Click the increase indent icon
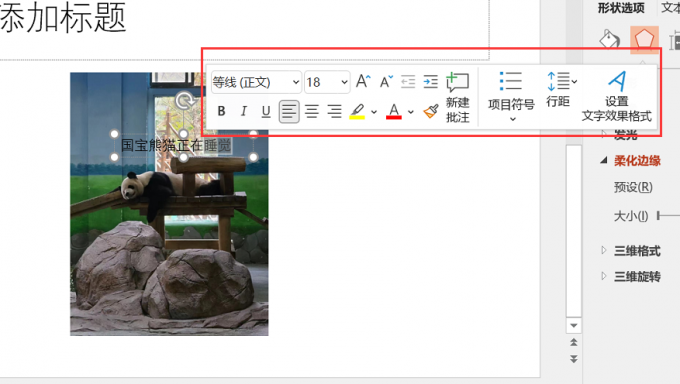This screenshot has width=680, height=384. (x=431, y=82)
